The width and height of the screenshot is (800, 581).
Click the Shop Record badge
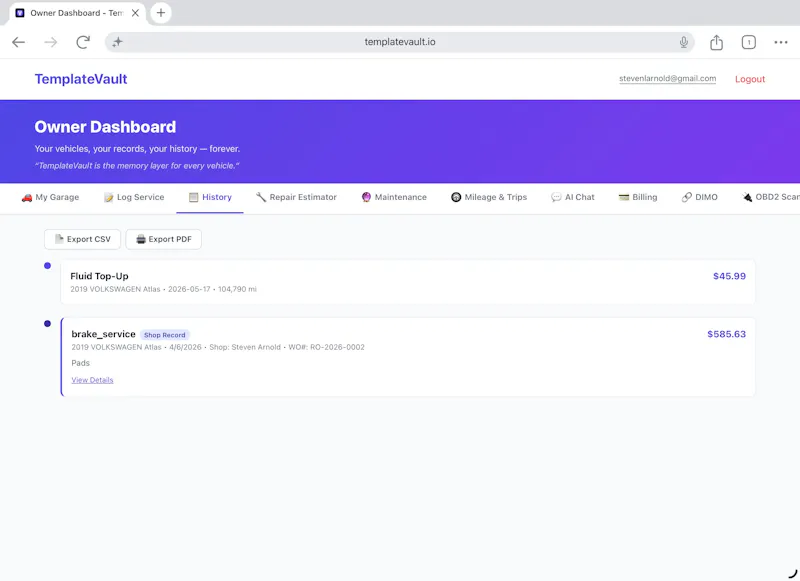[164, 335]
